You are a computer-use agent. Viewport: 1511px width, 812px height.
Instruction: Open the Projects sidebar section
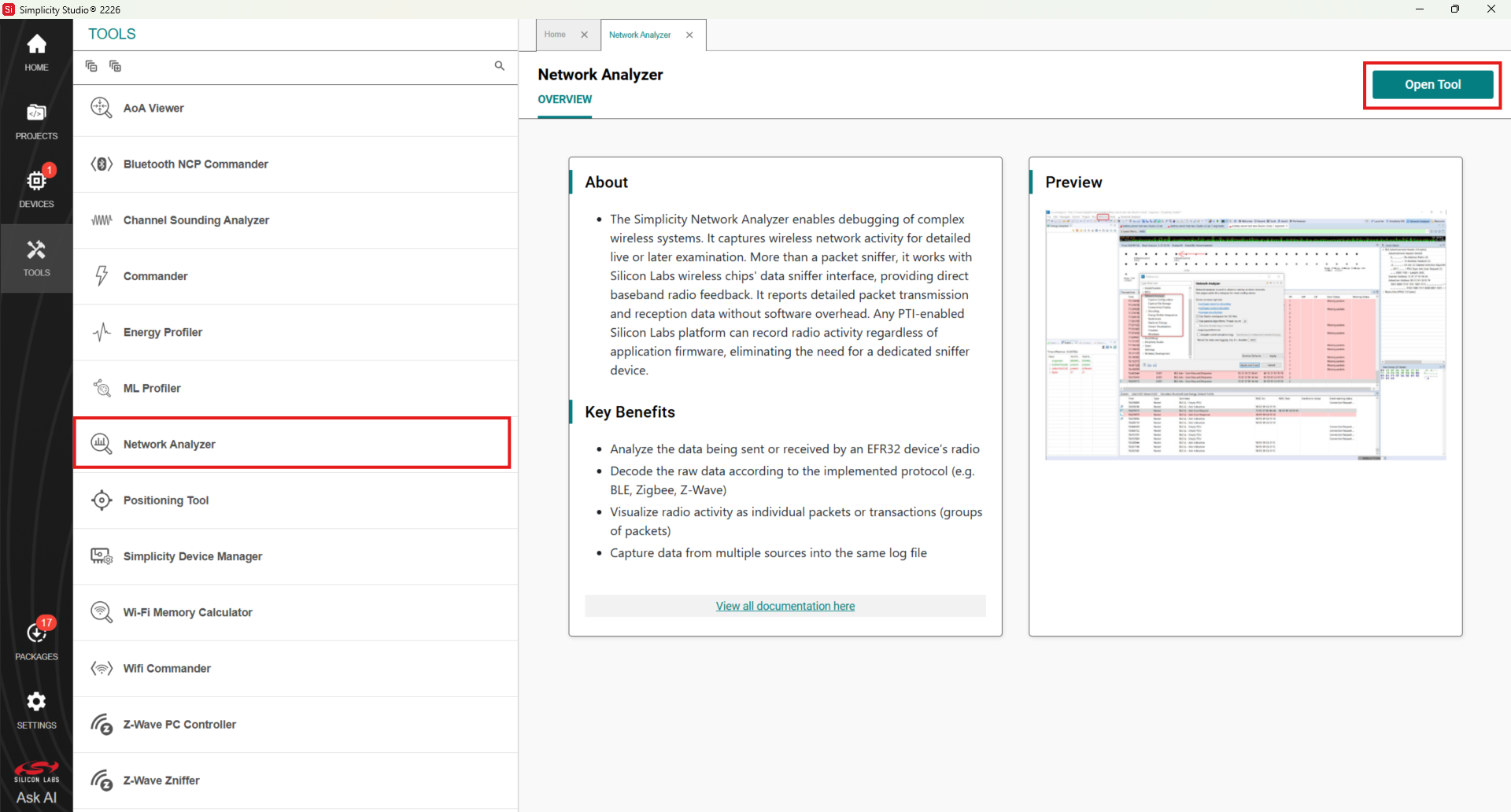(x=36, y=121)
